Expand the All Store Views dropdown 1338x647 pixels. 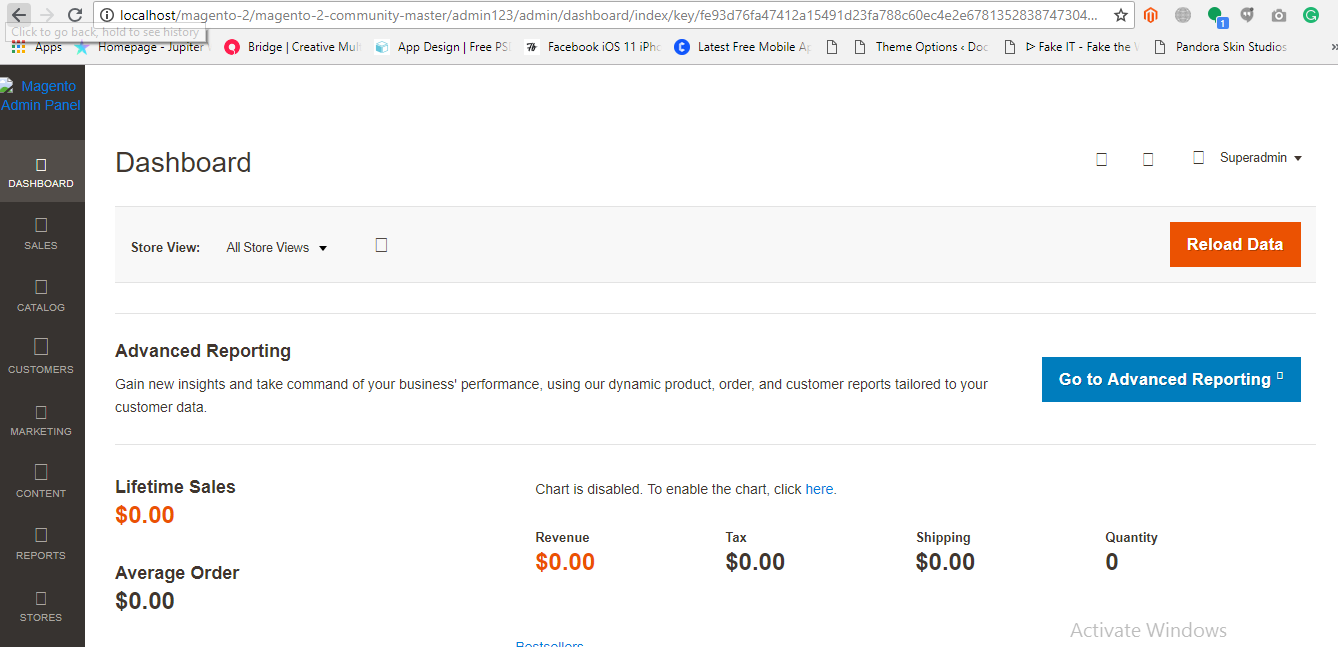pos(276,248)
